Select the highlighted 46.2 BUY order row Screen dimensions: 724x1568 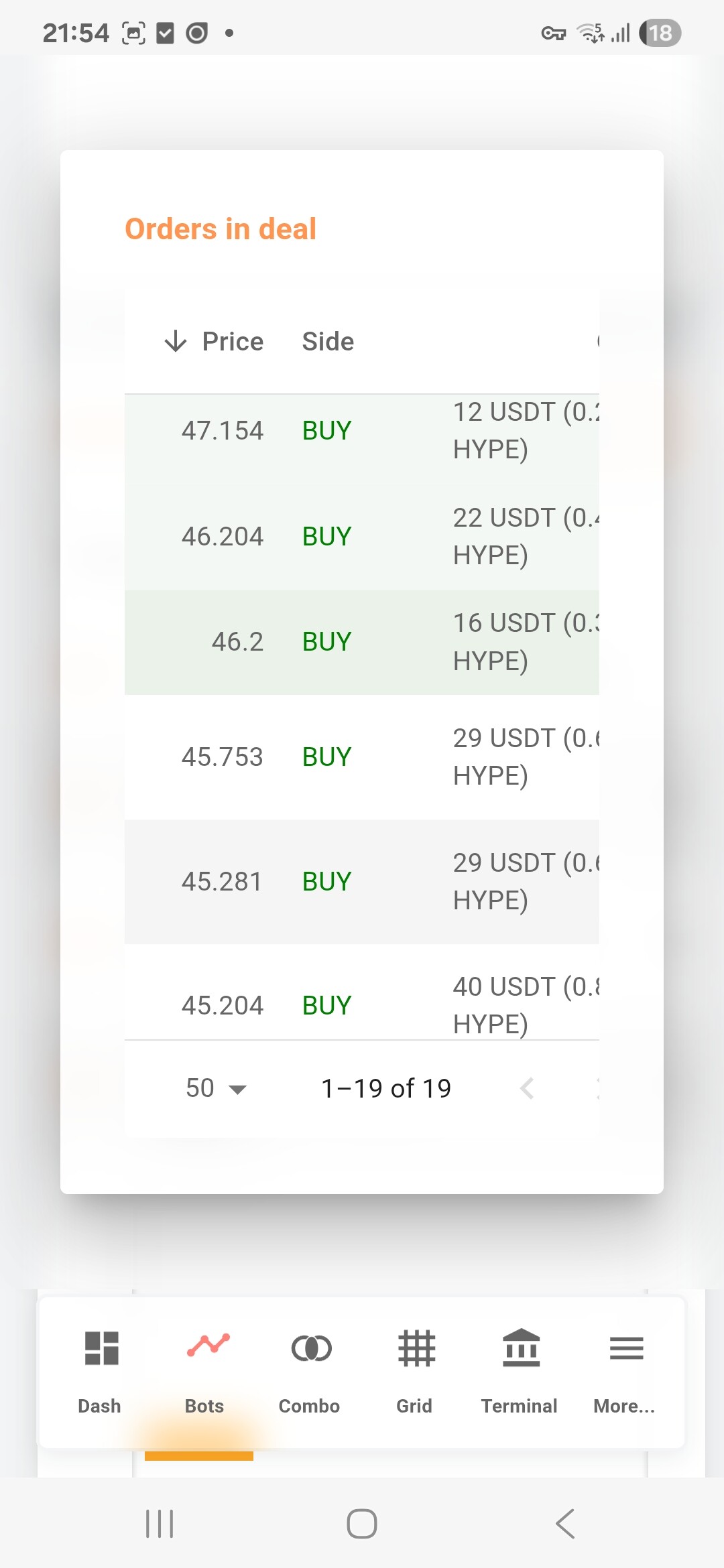pyautogui.click(x=362, y=642)
